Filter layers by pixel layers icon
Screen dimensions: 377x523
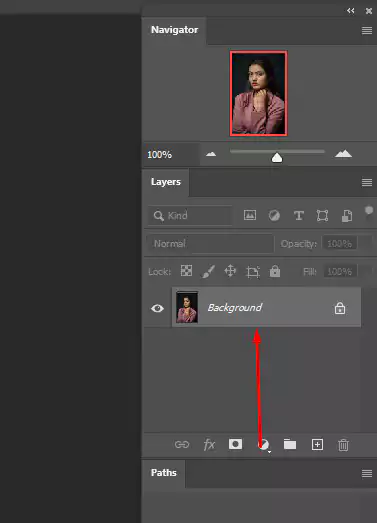(x=250, y=215)
